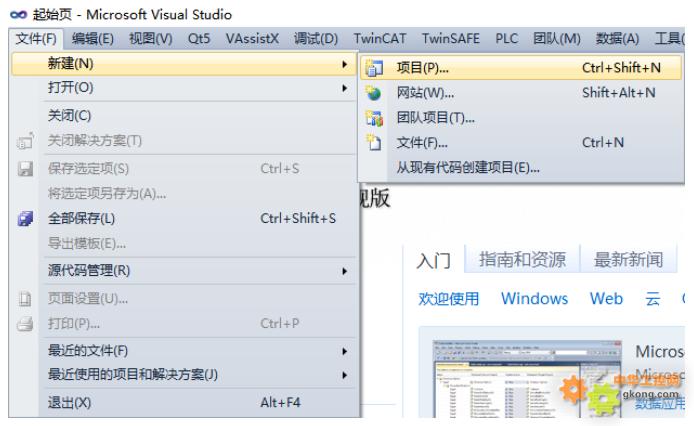The width and height of the screenshot is (694, 426).
Task: Click the team project icon beside 团队项目(T)
Action: pos(374,118)
